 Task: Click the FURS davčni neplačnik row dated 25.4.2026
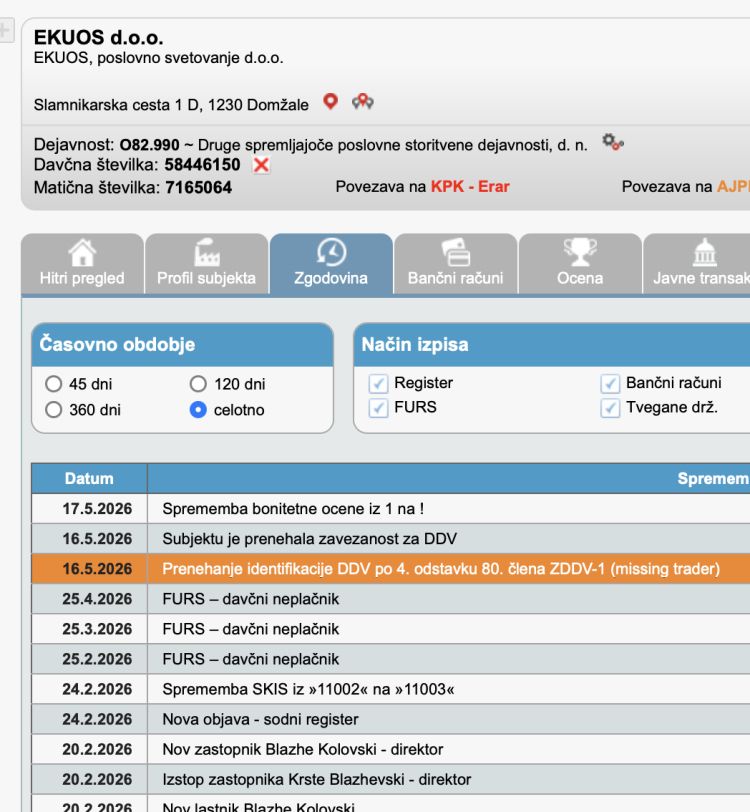(391, 599)
